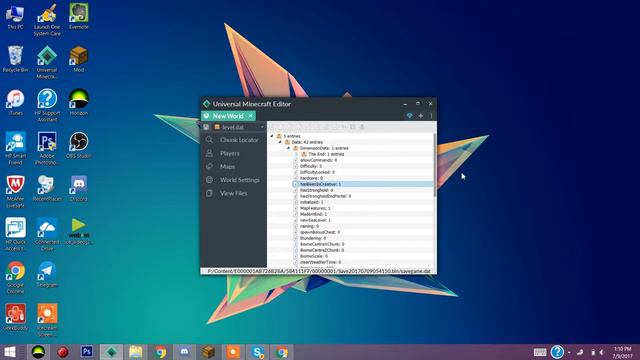Select the hasStrongholdEndPortal: 0 row
The image size is (640, 360).
pos(325,196)
